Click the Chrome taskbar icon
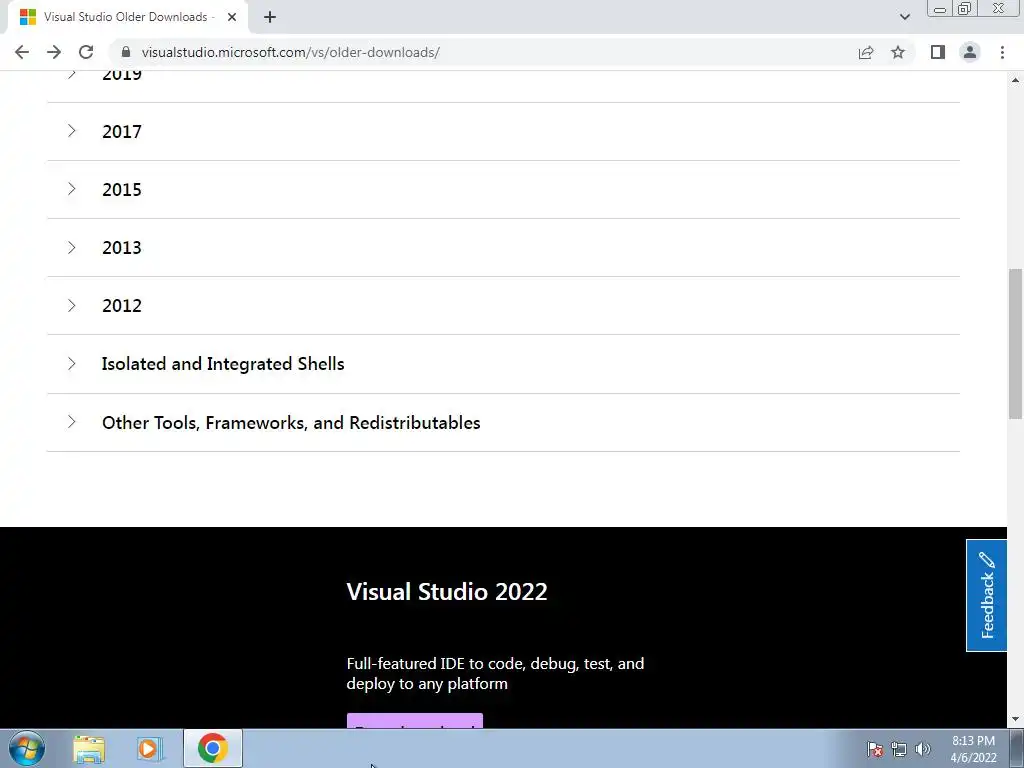 click(213, 748)
